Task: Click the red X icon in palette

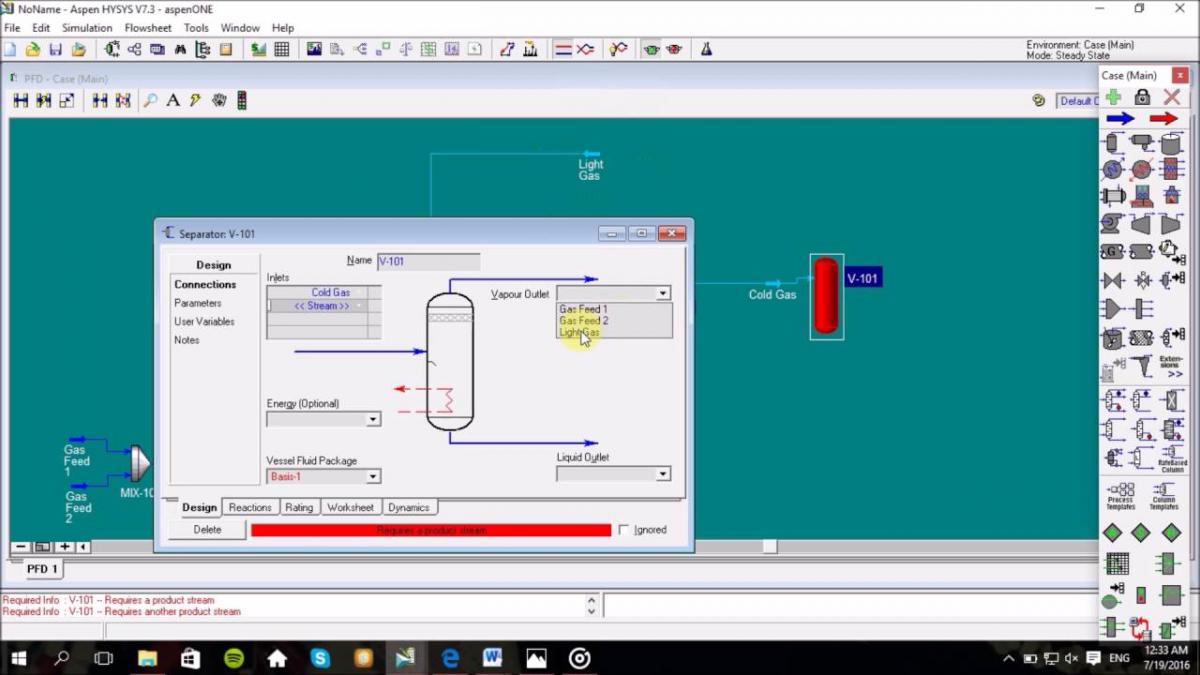Action: (x=1171, y=97)
